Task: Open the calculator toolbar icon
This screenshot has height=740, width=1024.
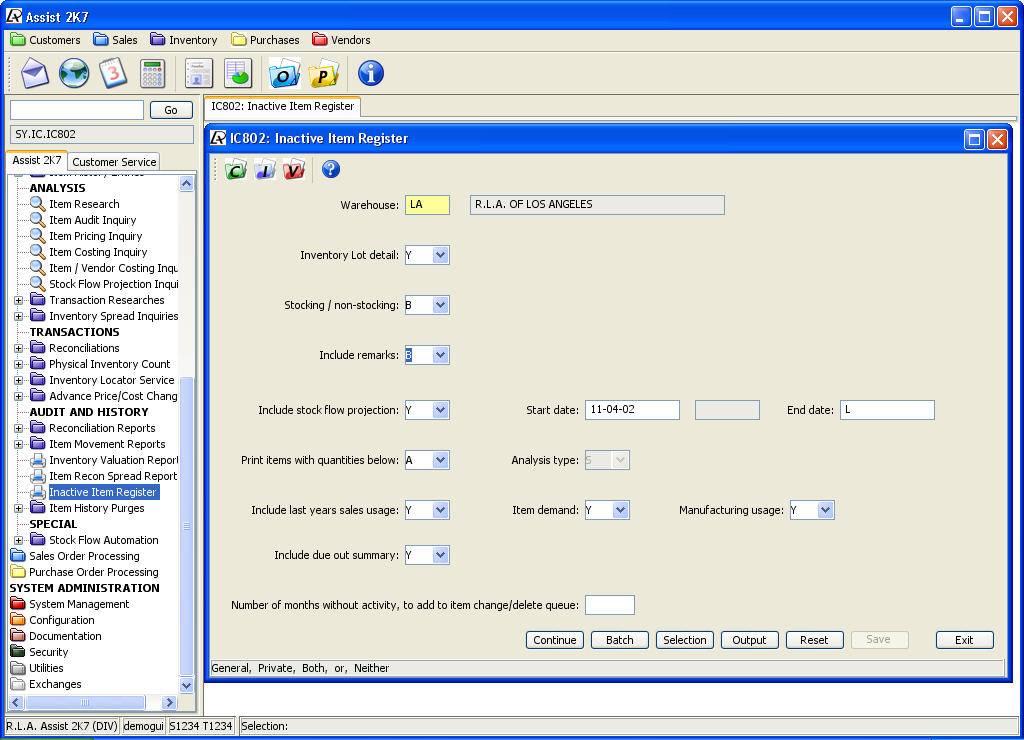Action: point(152,73)
